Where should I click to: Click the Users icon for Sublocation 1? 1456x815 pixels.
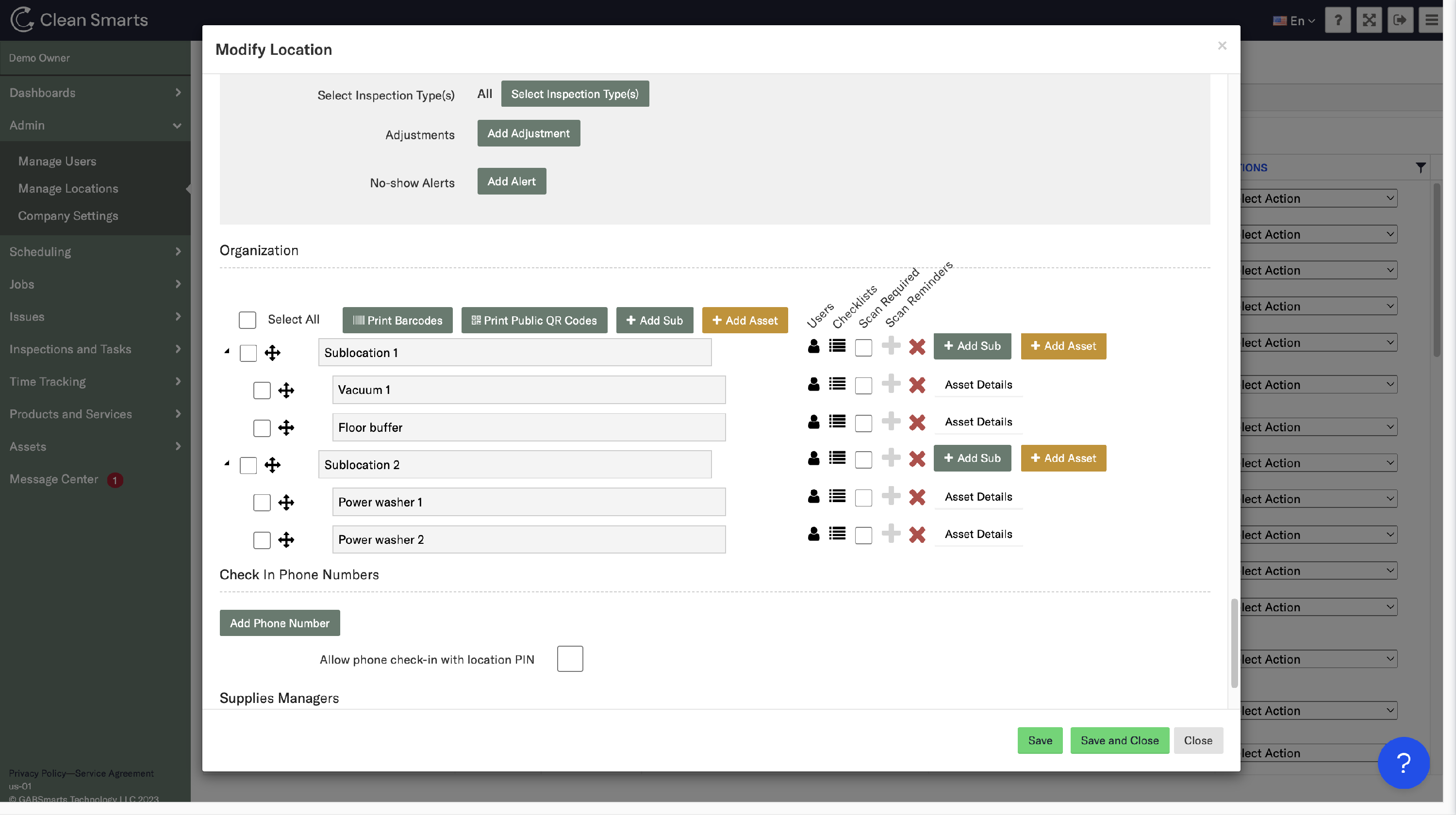(813, 346)
